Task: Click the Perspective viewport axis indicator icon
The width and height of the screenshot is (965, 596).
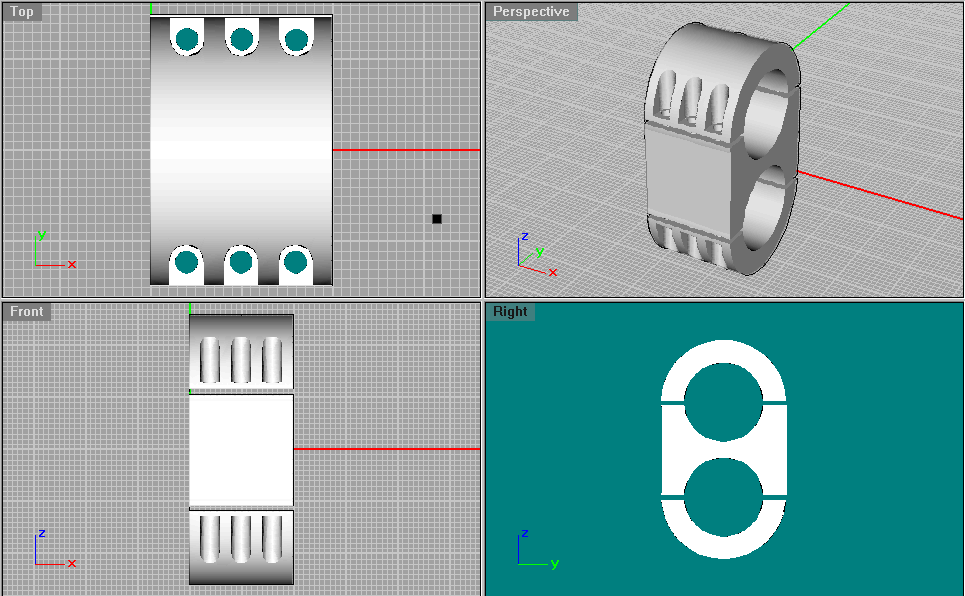Action: [537, 254]
